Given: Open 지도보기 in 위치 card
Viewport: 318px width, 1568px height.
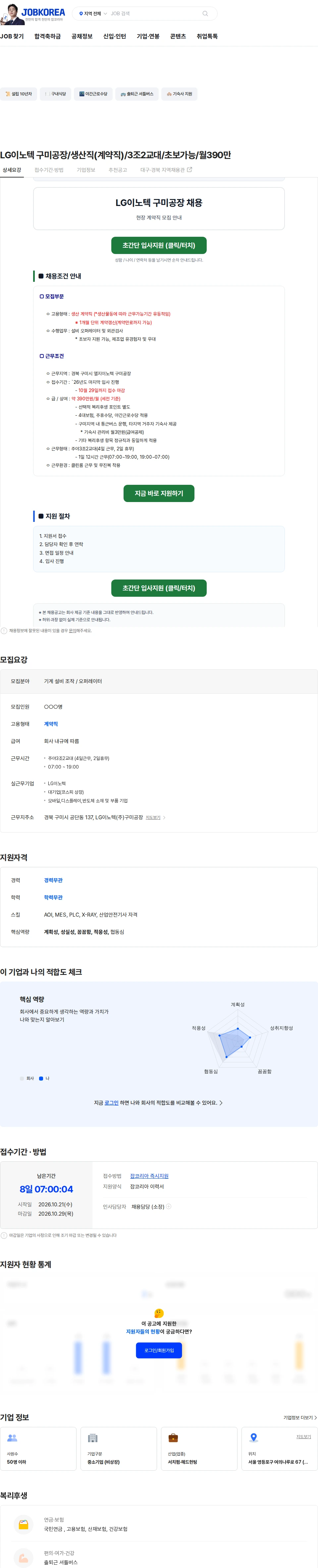Looking at the screenshot, I should point(303,1437).
